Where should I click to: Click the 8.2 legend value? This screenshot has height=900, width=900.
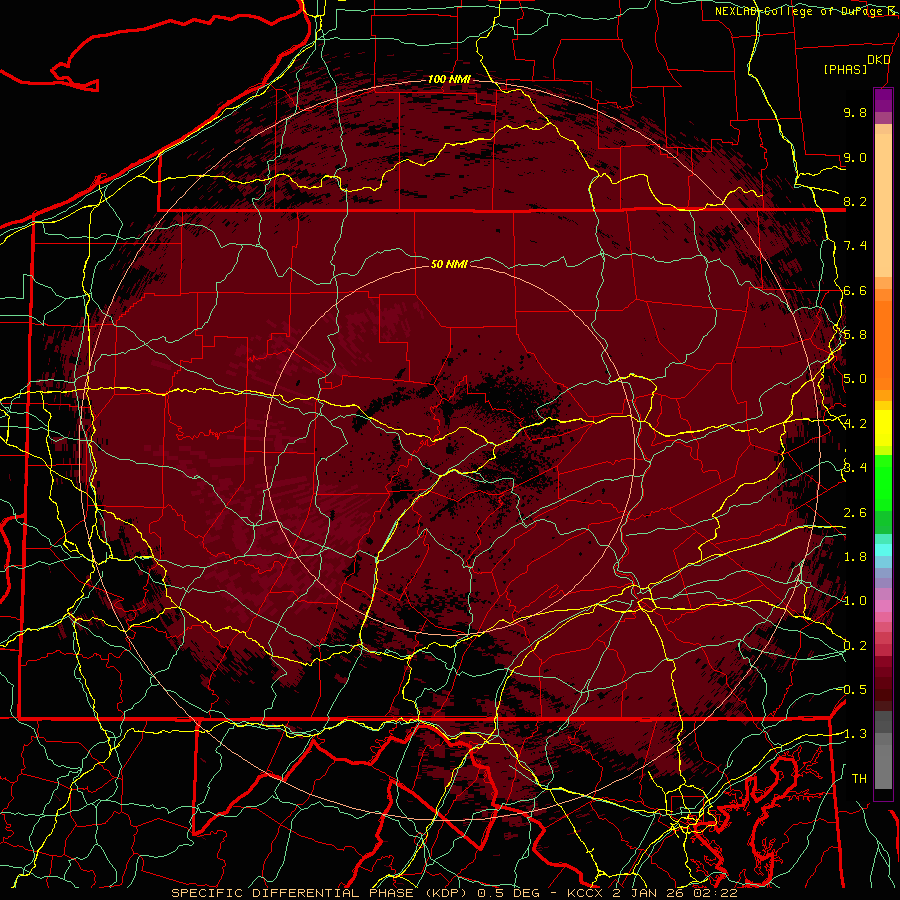point(855,201)
